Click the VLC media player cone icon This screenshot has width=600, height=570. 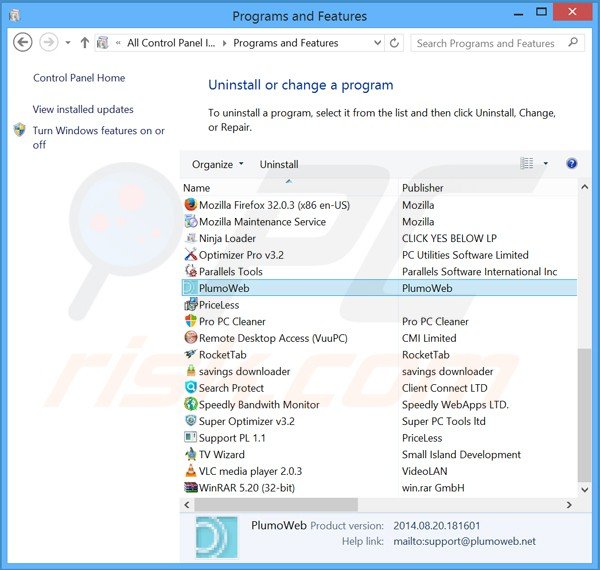[x=191, y=471]
